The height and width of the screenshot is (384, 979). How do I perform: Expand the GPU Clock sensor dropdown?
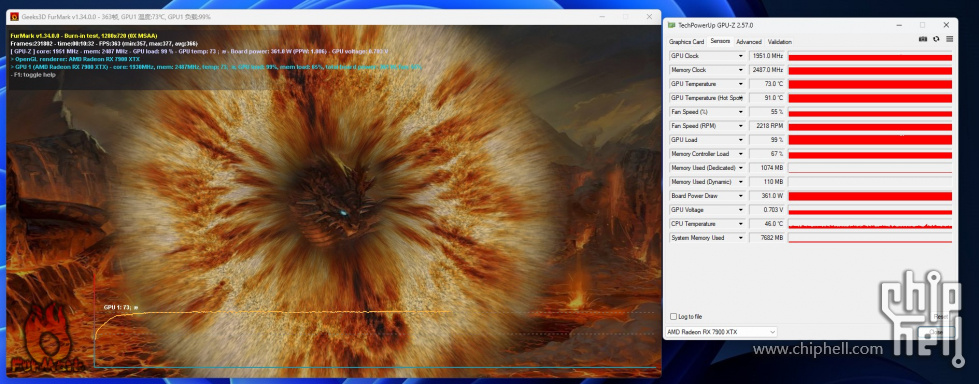741,56
